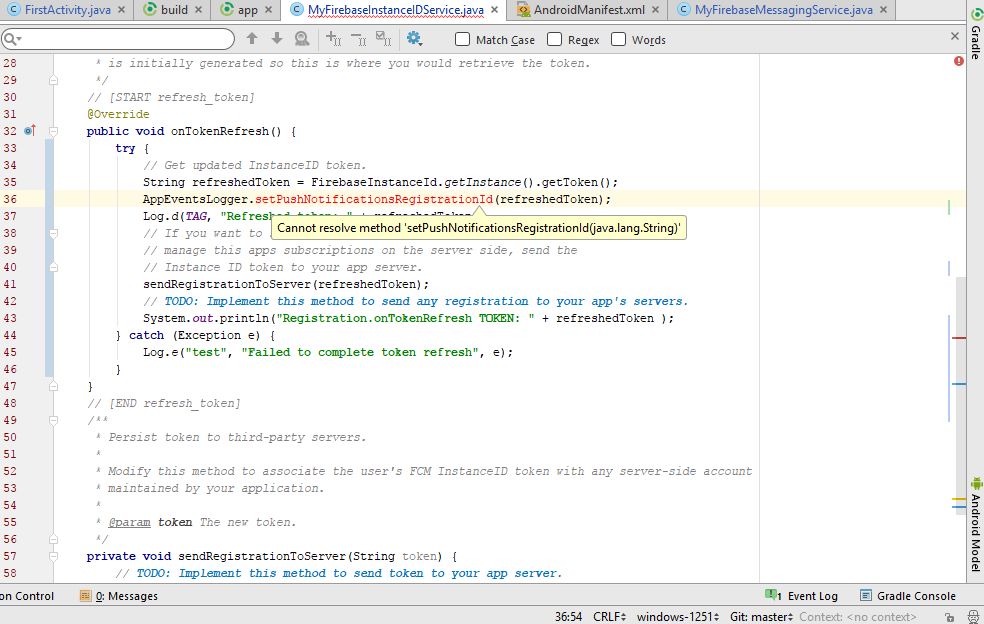
Task: Close MyFirebaseMessagingService.java tab
Action: pyautogui.click(x=884, y=10)
